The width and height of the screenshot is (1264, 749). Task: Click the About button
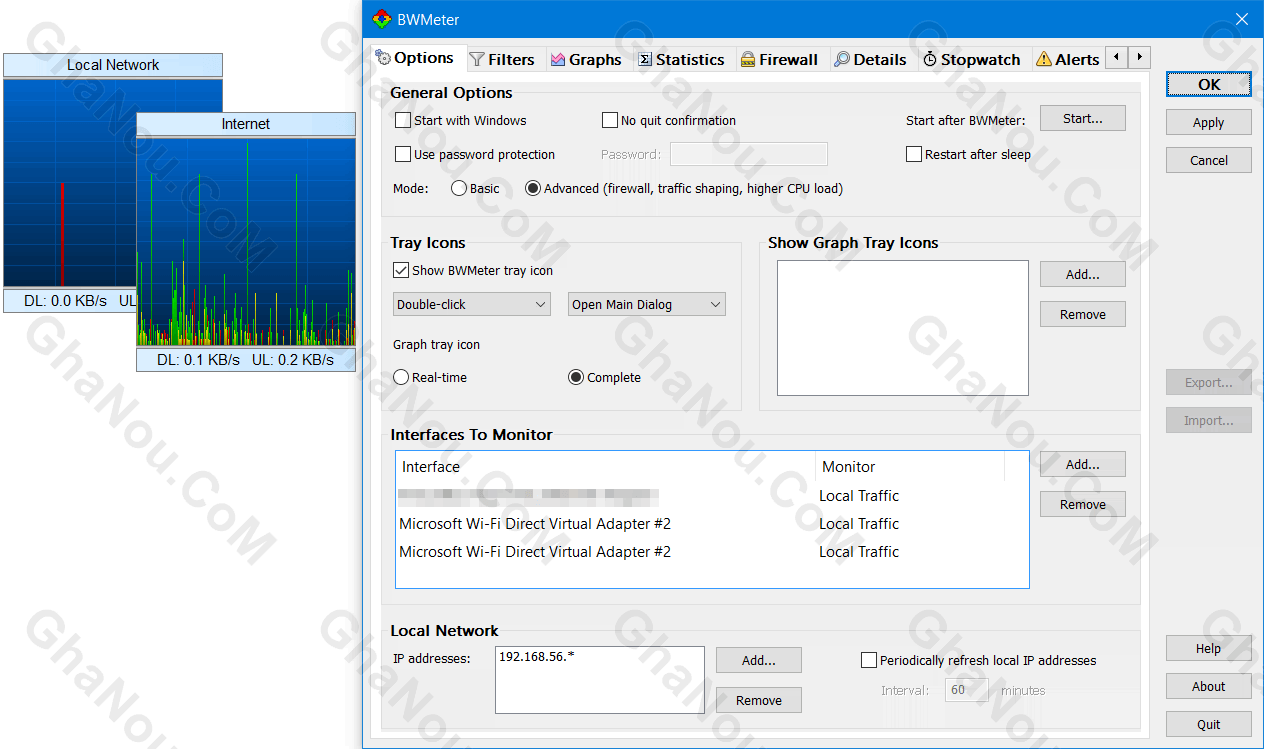pos(1209,686)
